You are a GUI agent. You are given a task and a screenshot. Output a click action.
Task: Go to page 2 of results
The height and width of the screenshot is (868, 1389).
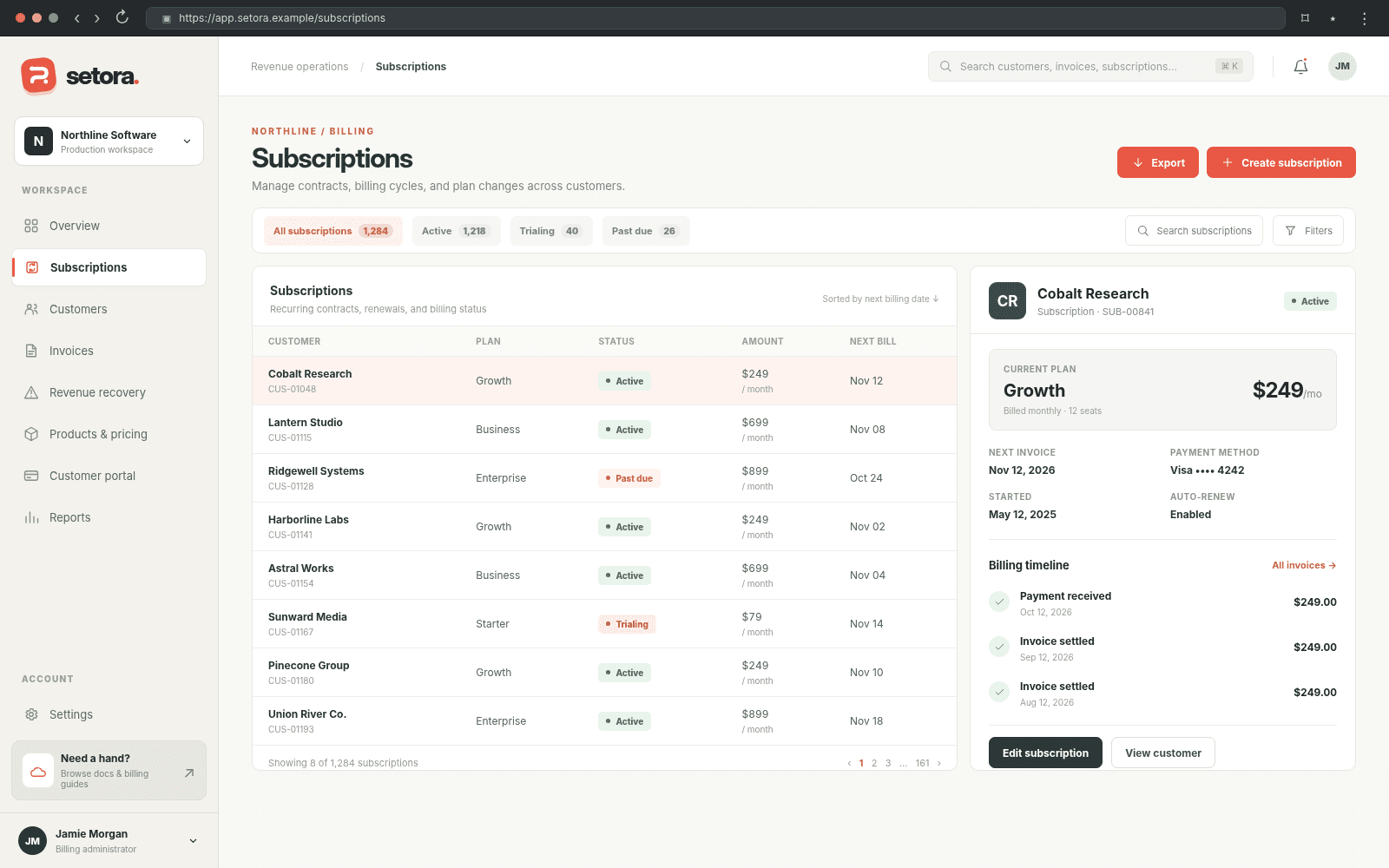[x=874, y=764]
